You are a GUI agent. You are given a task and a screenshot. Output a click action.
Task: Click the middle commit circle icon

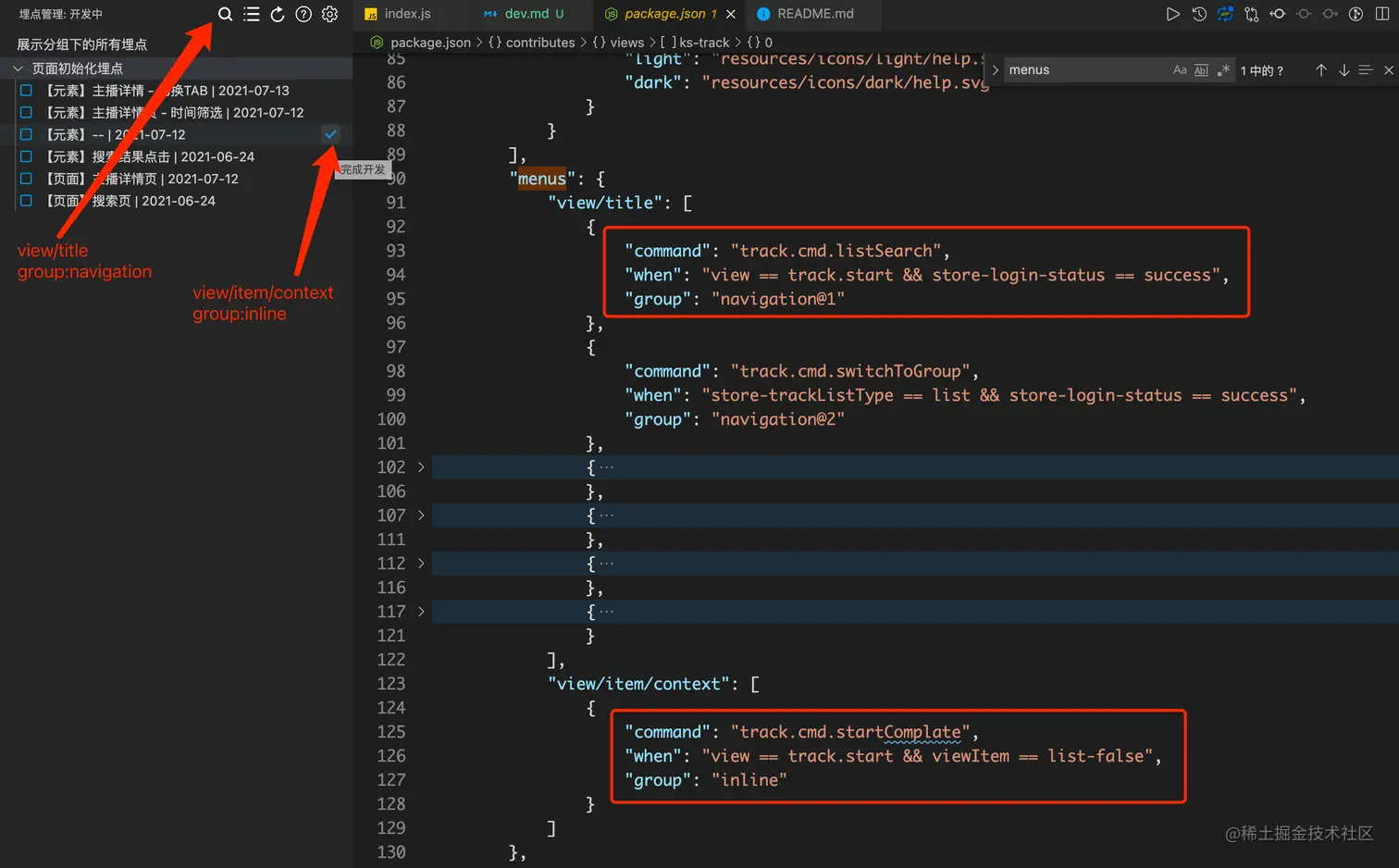tap(1304, 14)
